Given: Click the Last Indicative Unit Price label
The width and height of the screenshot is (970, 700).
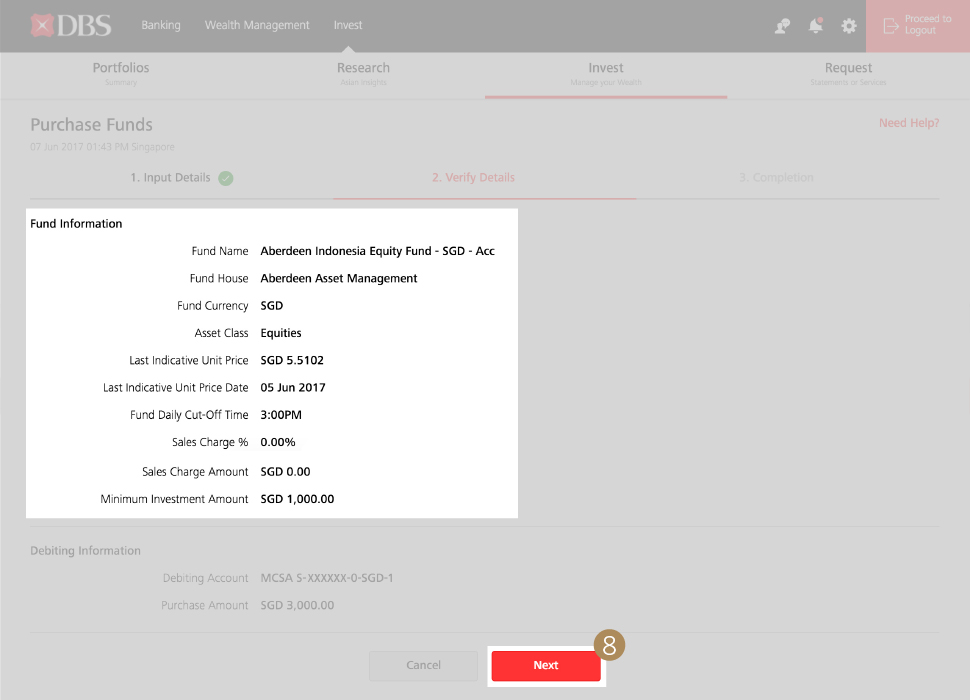Looking at the screenshot, I should pos(188,360).
